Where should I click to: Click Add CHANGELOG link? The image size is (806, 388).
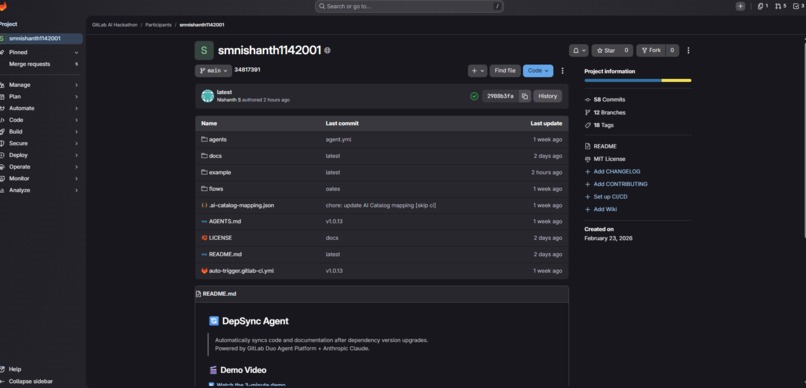[617, 172]
